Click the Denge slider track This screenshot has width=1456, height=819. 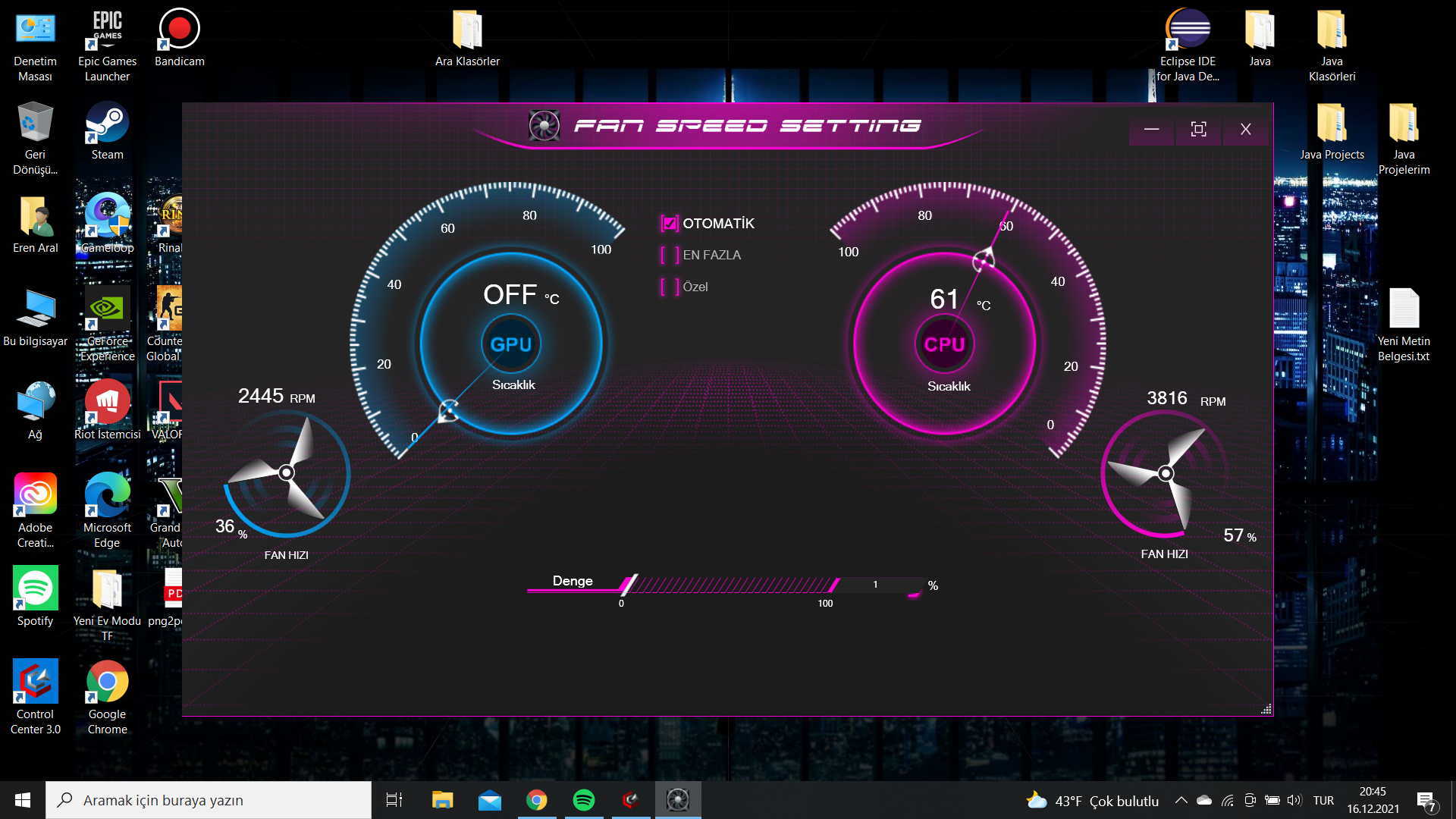coord(732,585)
